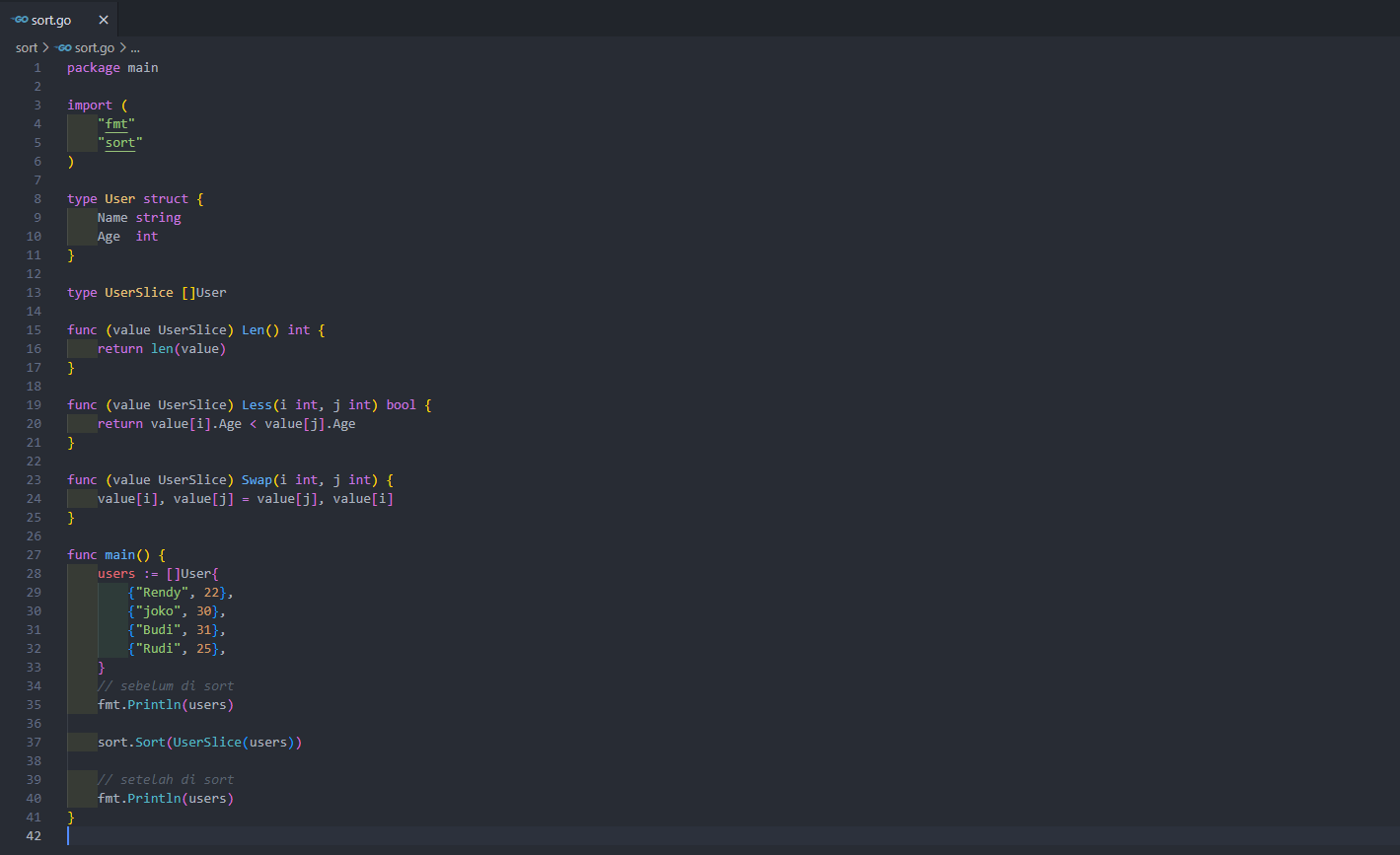Click the User struct type name
1400x855 pixels.
tap(120, 199)
